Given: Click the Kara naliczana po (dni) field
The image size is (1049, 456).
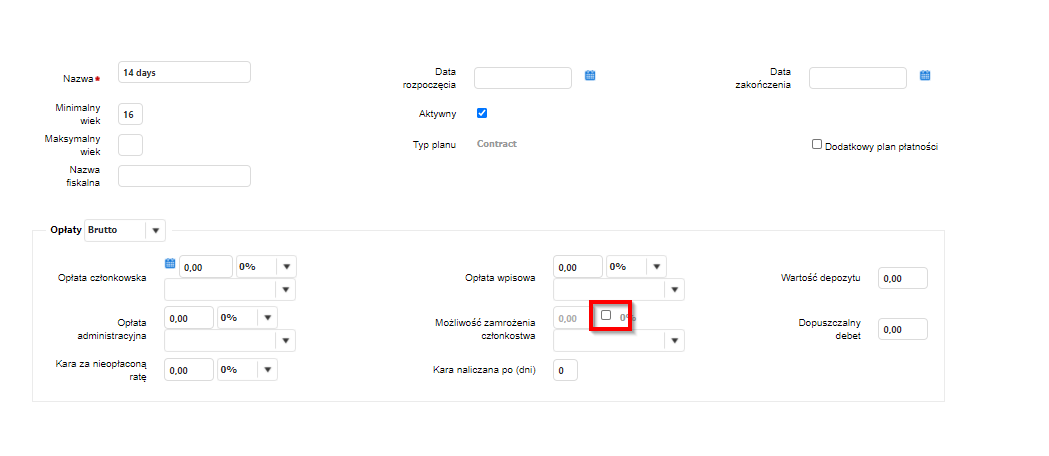Looking at the screenshot, I should tap(565, 371).
